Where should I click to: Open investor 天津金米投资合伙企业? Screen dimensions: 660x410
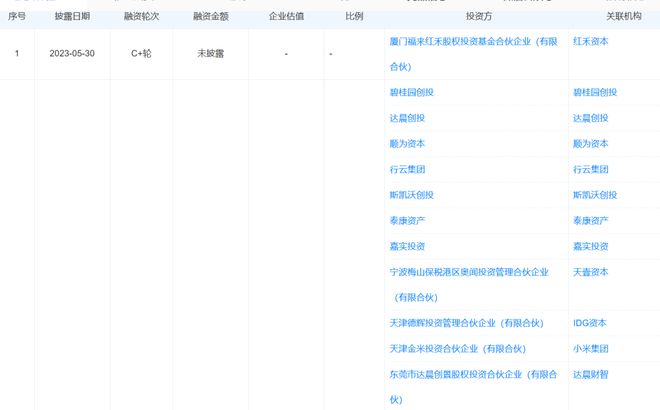[x=458, y=349]
